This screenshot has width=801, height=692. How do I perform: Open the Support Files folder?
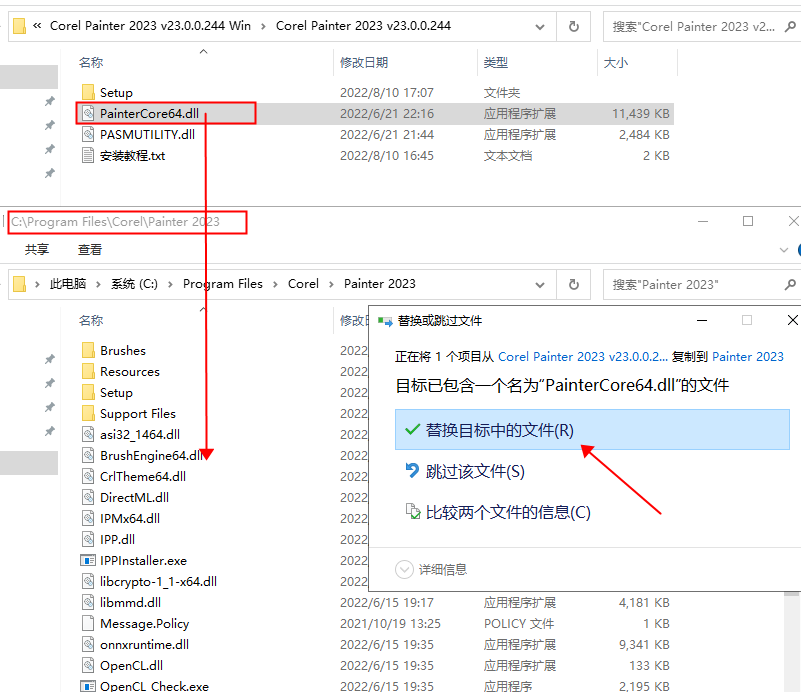pos(137,413)
